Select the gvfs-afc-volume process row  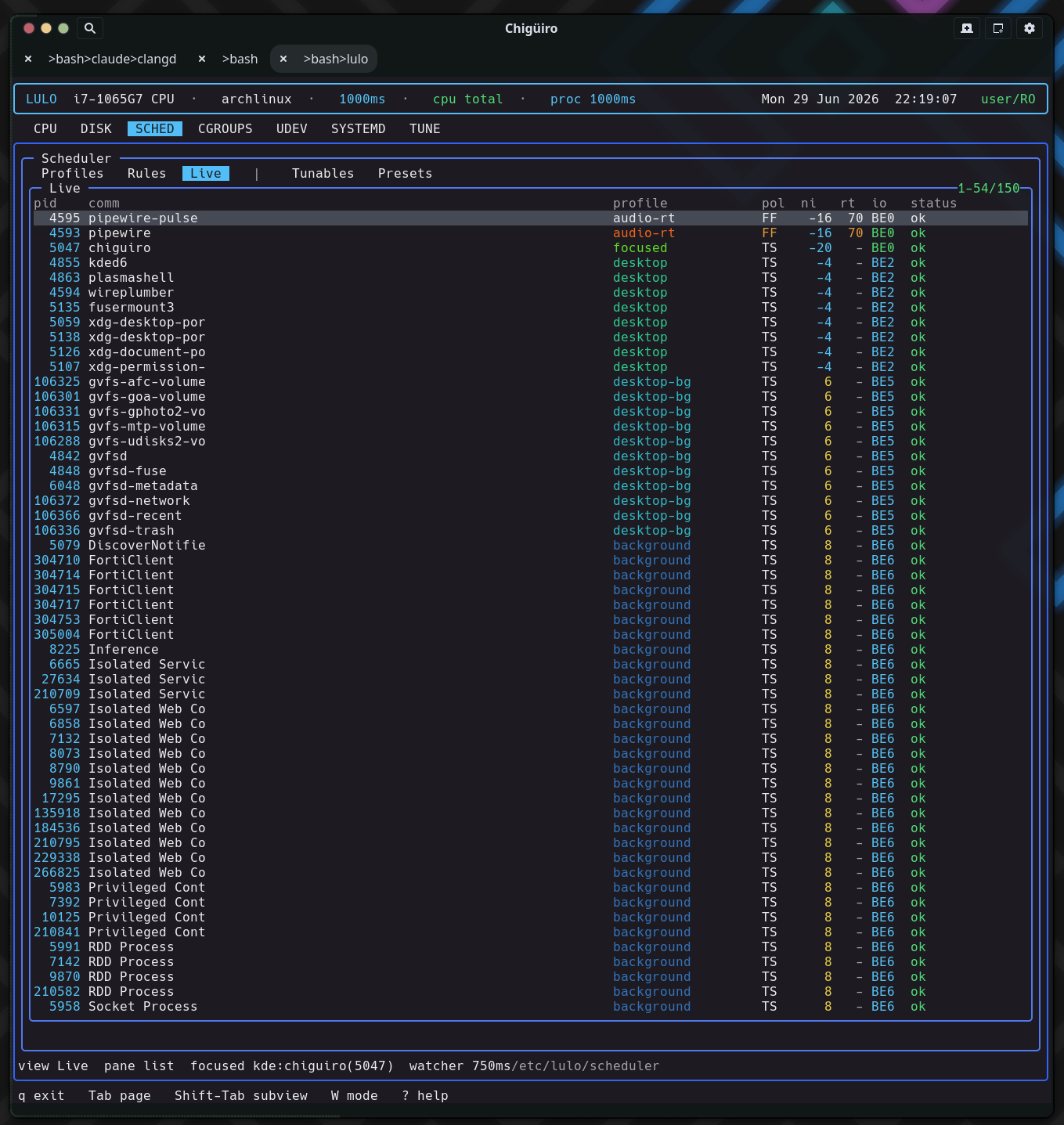tap(531, 381)
